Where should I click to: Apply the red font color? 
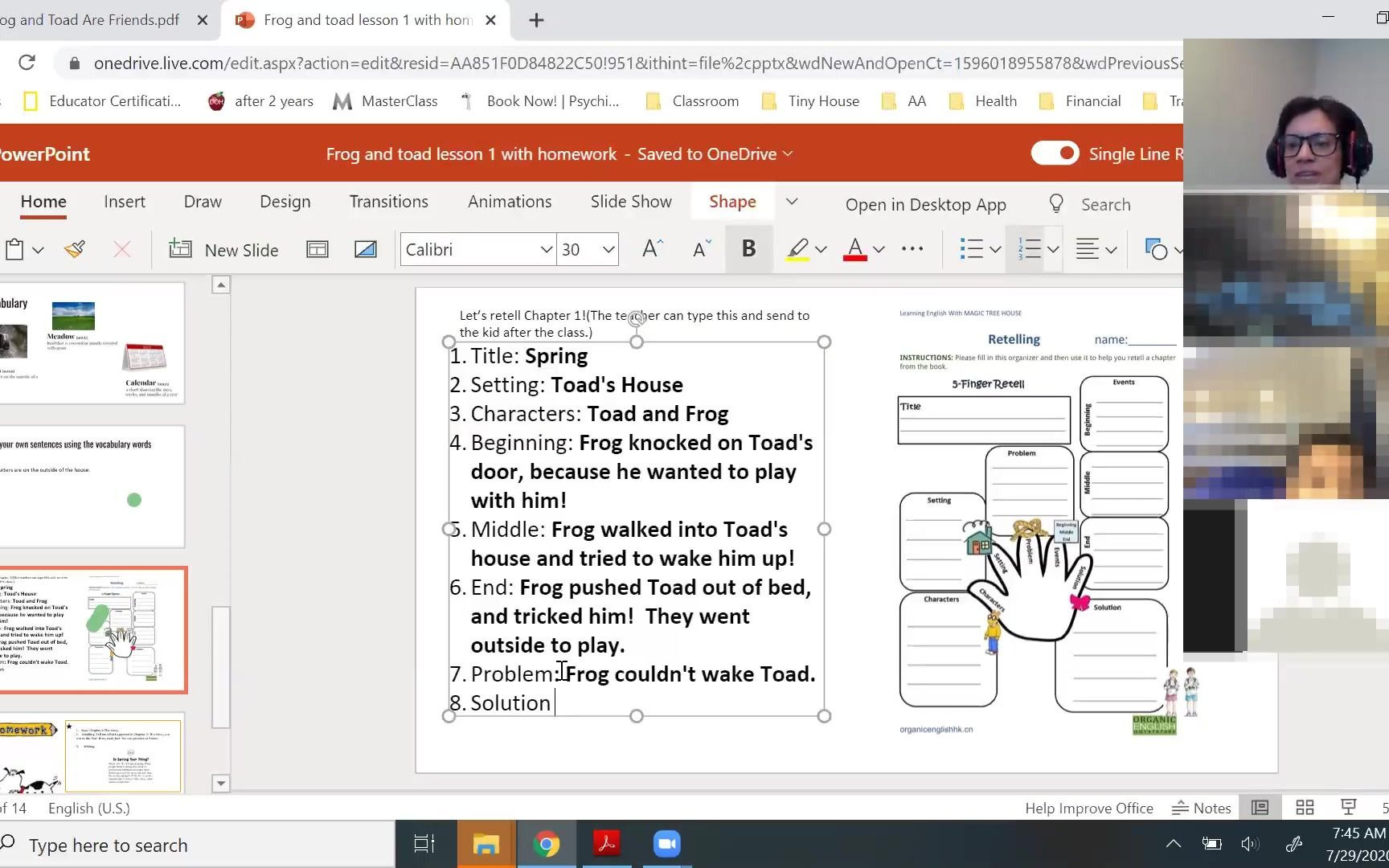point(855,250)
